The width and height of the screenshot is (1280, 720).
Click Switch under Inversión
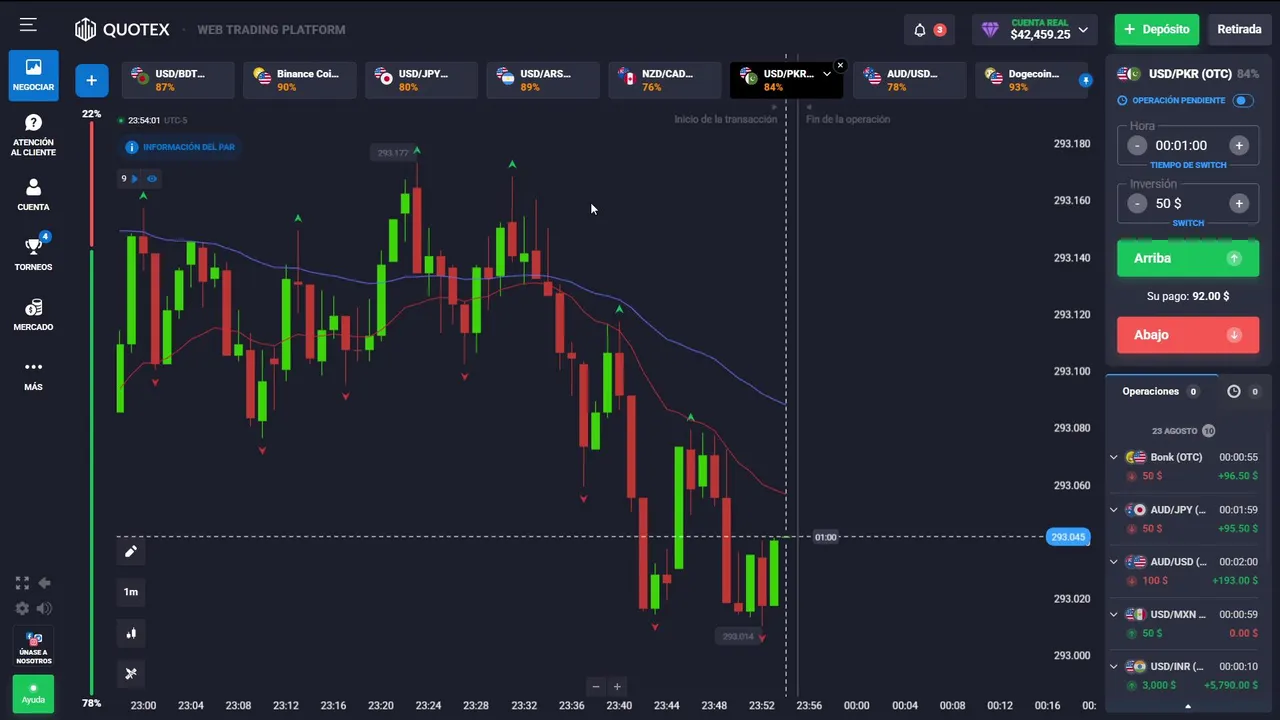(x=1188, y=223)
